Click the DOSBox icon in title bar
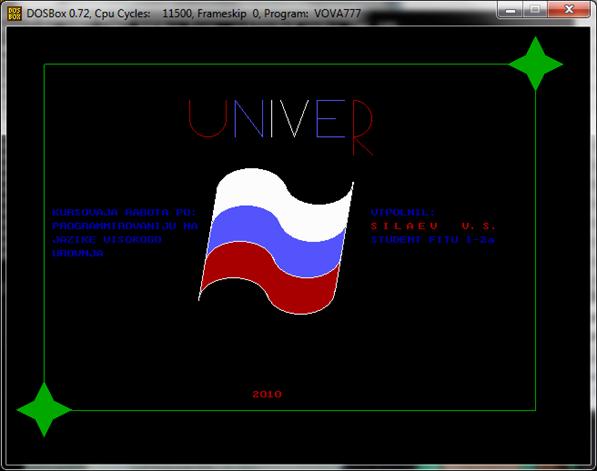Viewport: 597px width, 471px height. click(14, 13)
